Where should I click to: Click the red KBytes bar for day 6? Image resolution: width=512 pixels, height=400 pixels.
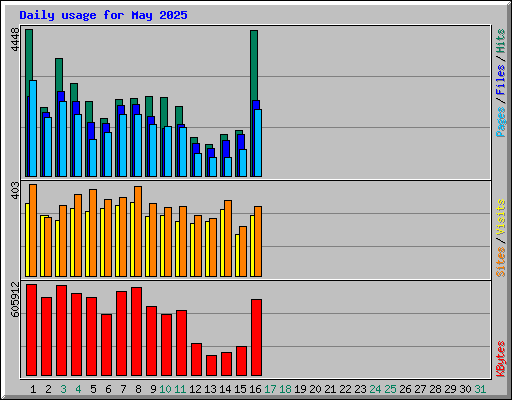106,345
